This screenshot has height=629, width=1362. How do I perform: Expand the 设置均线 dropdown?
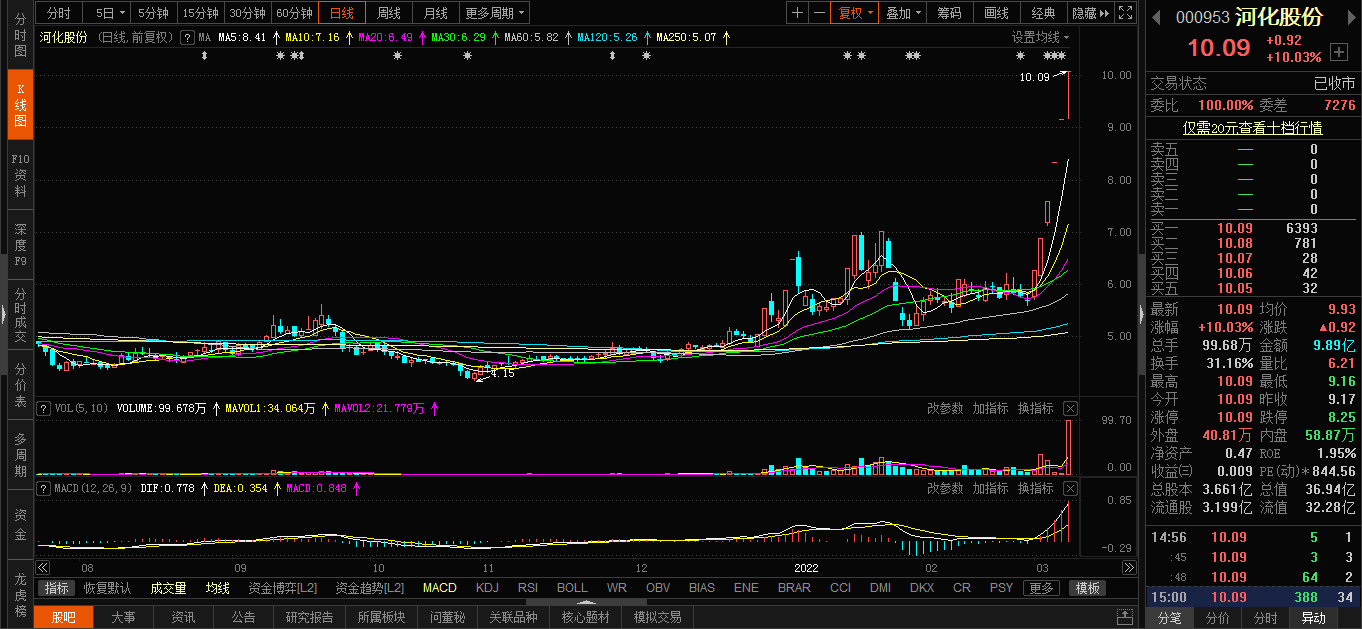tap(1040, 37)
